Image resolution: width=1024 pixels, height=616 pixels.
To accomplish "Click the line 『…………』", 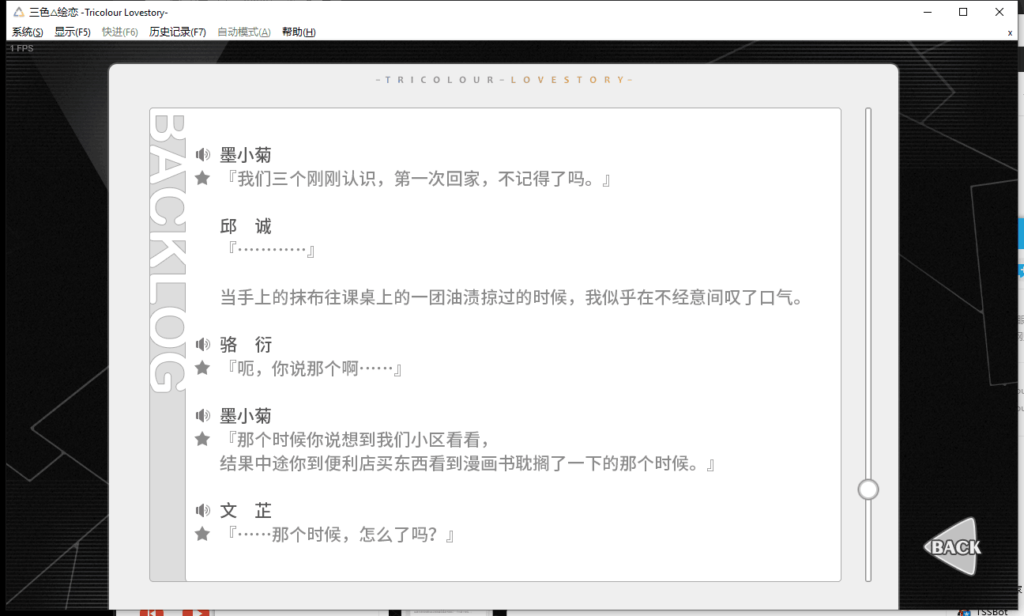I will click(270, 250).
